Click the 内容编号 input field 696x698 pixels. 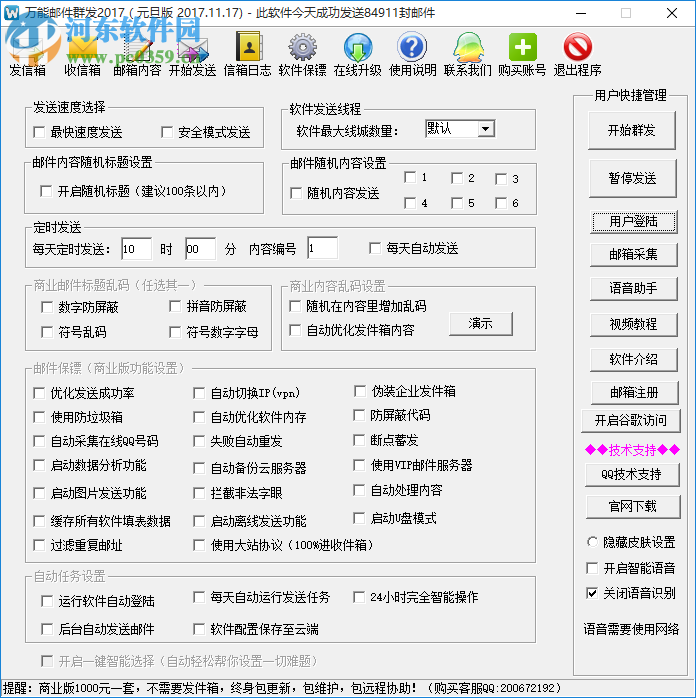point(322,248)
